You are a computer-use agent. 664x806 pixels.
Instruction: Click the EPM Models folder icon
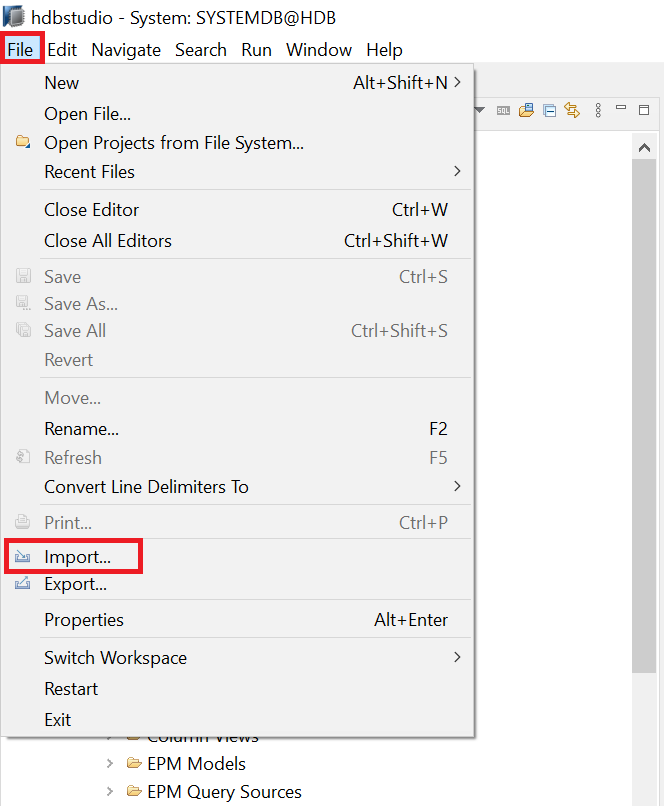135,764
